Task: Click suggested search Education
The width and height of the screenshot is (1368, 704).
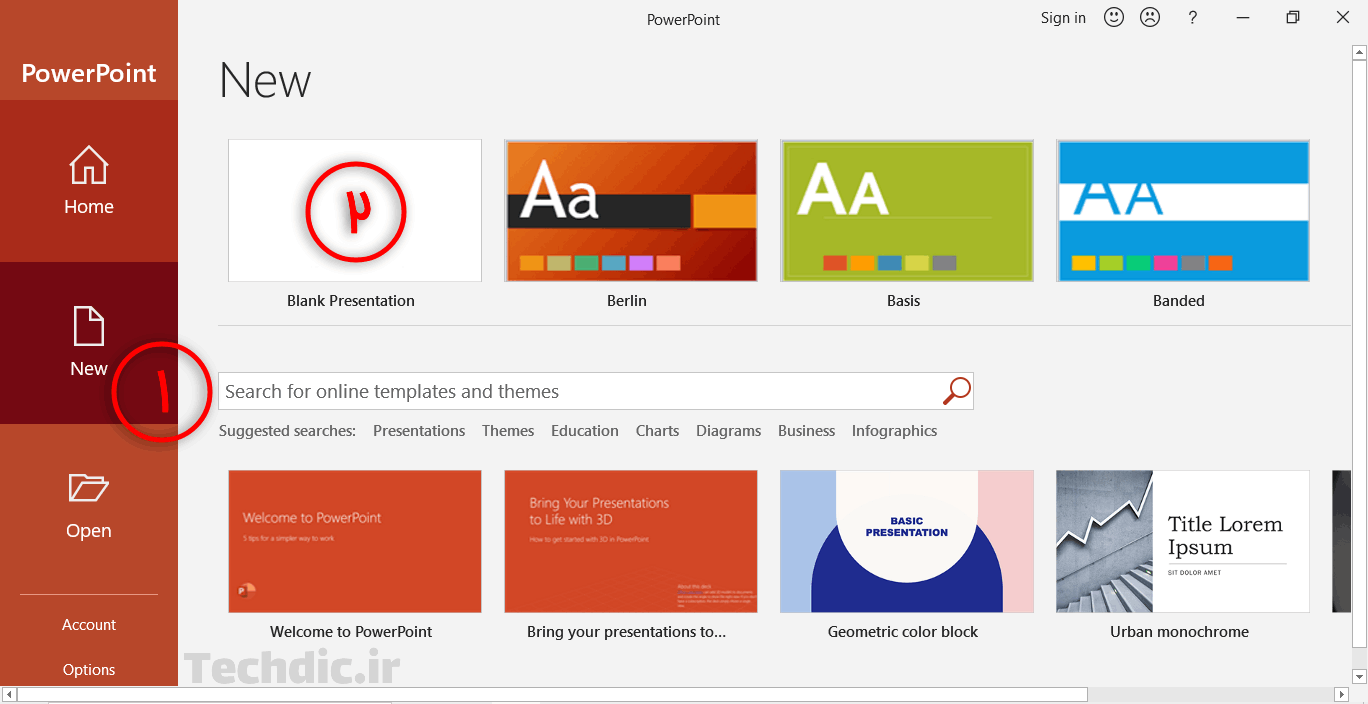Action: pyautogui.click(x=585, y=431)
